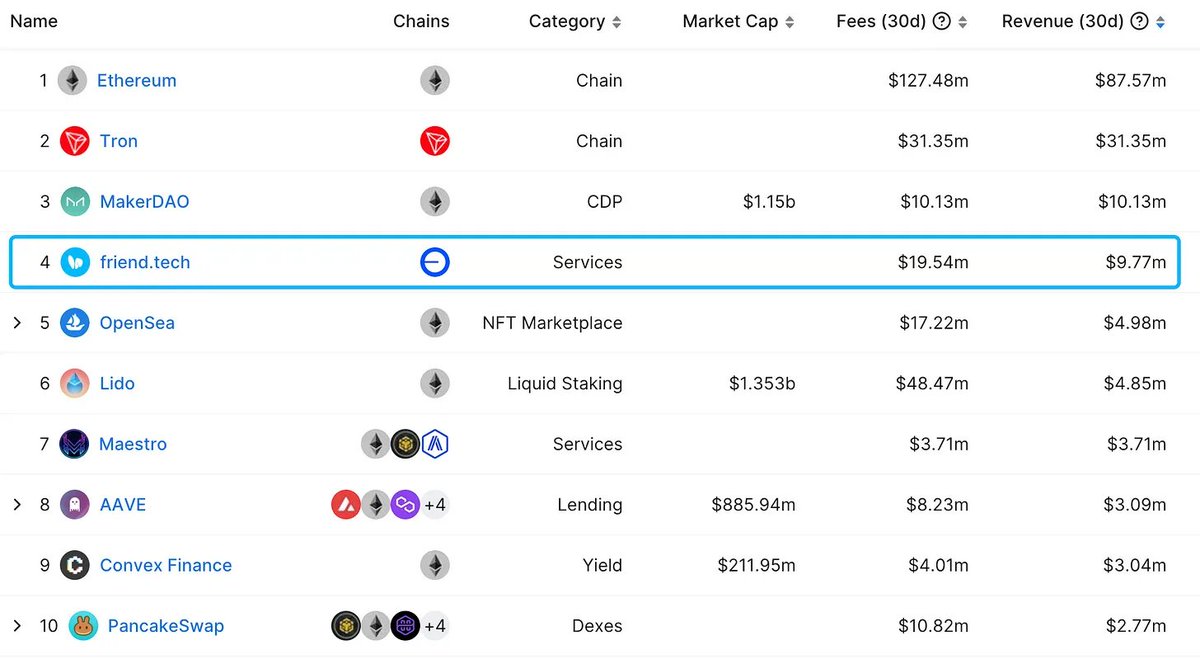
Task: Click the Arbitrum chain icon in Maestro row
Action: pos(435,444)
